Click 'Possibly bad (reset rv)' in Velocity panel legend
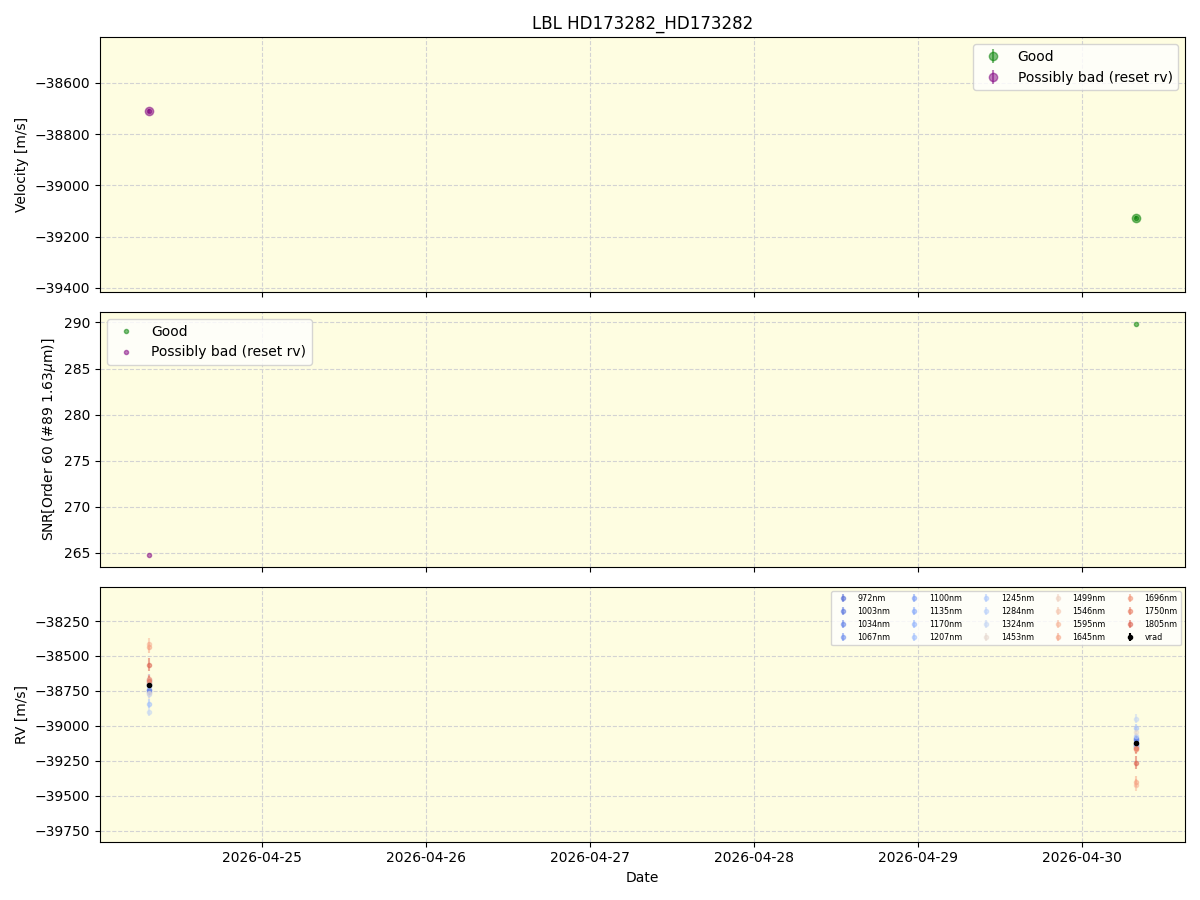Image resolution: width=1200 pixels, height=900 pixels. pyautogui.click(x=1095, y=77)
